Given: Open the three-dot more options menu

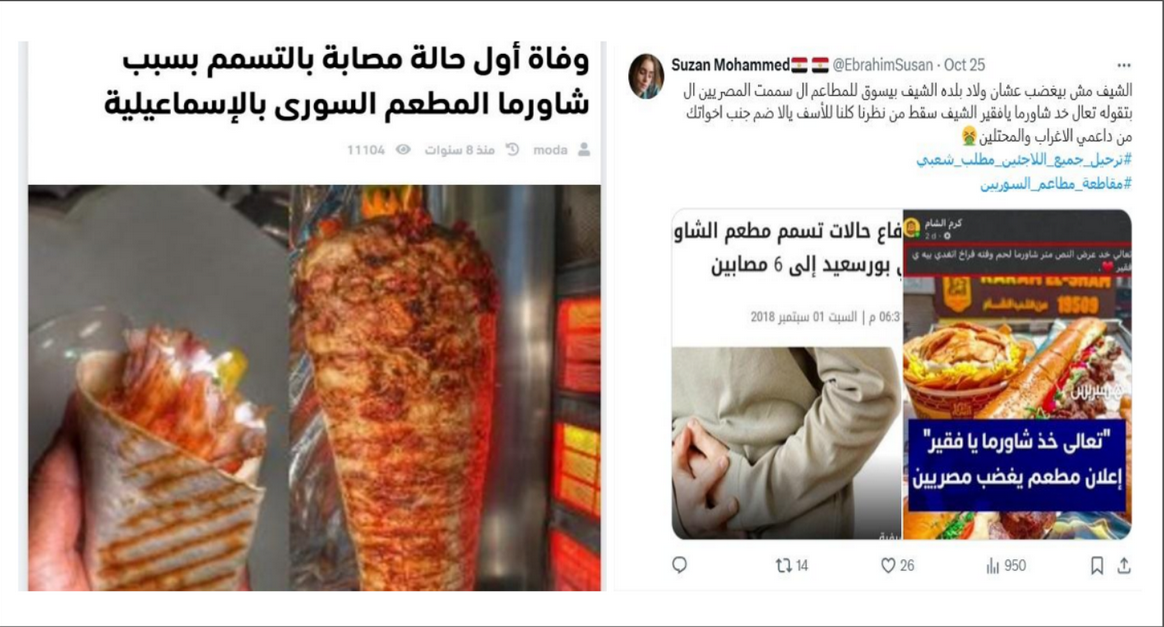Looking at the screenshot, I should (1124, 65).
